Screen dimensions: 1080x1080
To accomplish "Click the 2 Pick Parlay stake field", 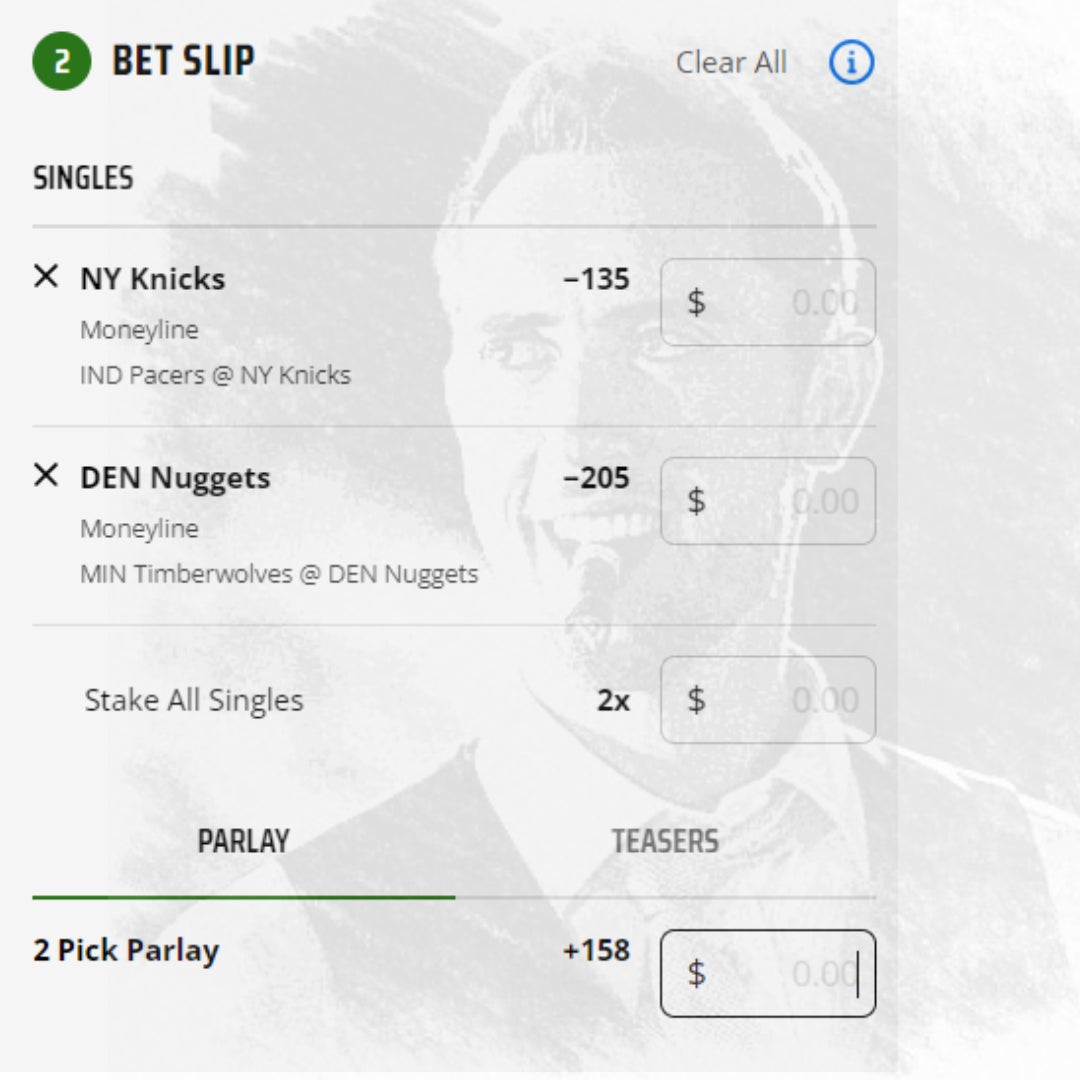I will tap(768, 973).
